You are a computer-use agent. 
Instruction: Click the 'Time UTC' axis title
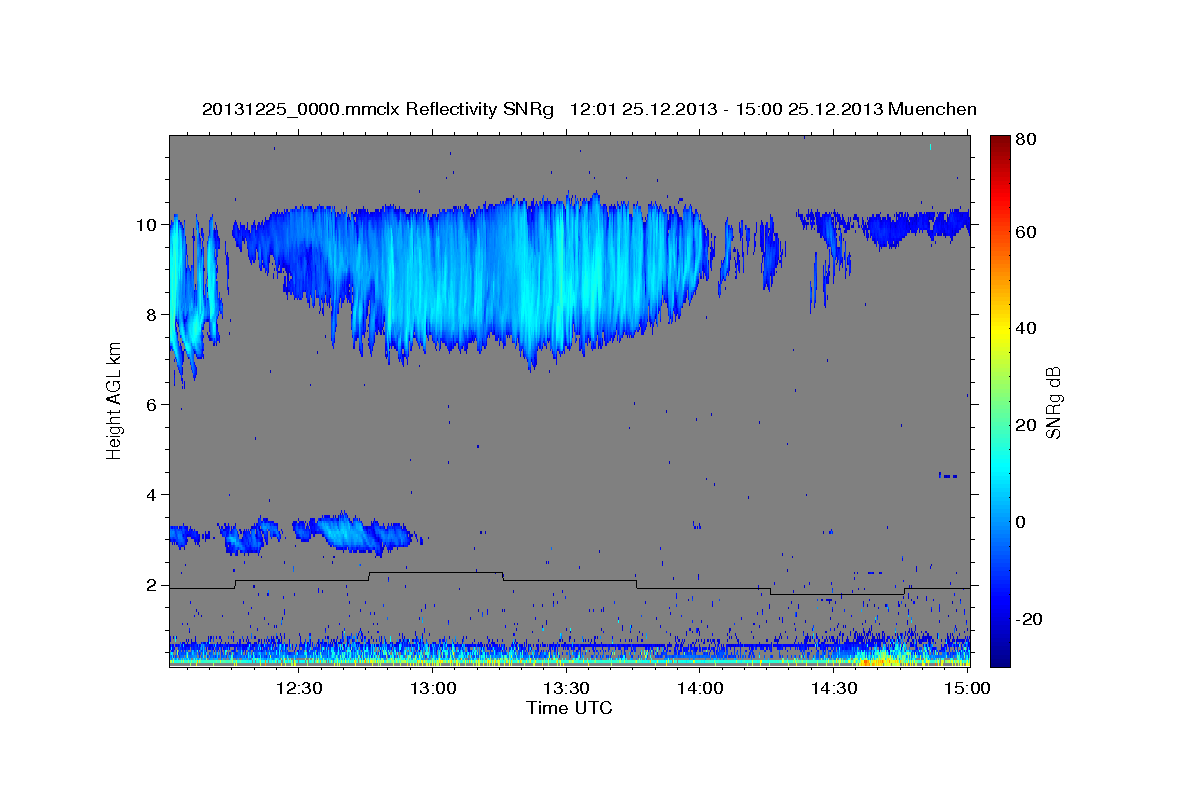pos(569,708)
